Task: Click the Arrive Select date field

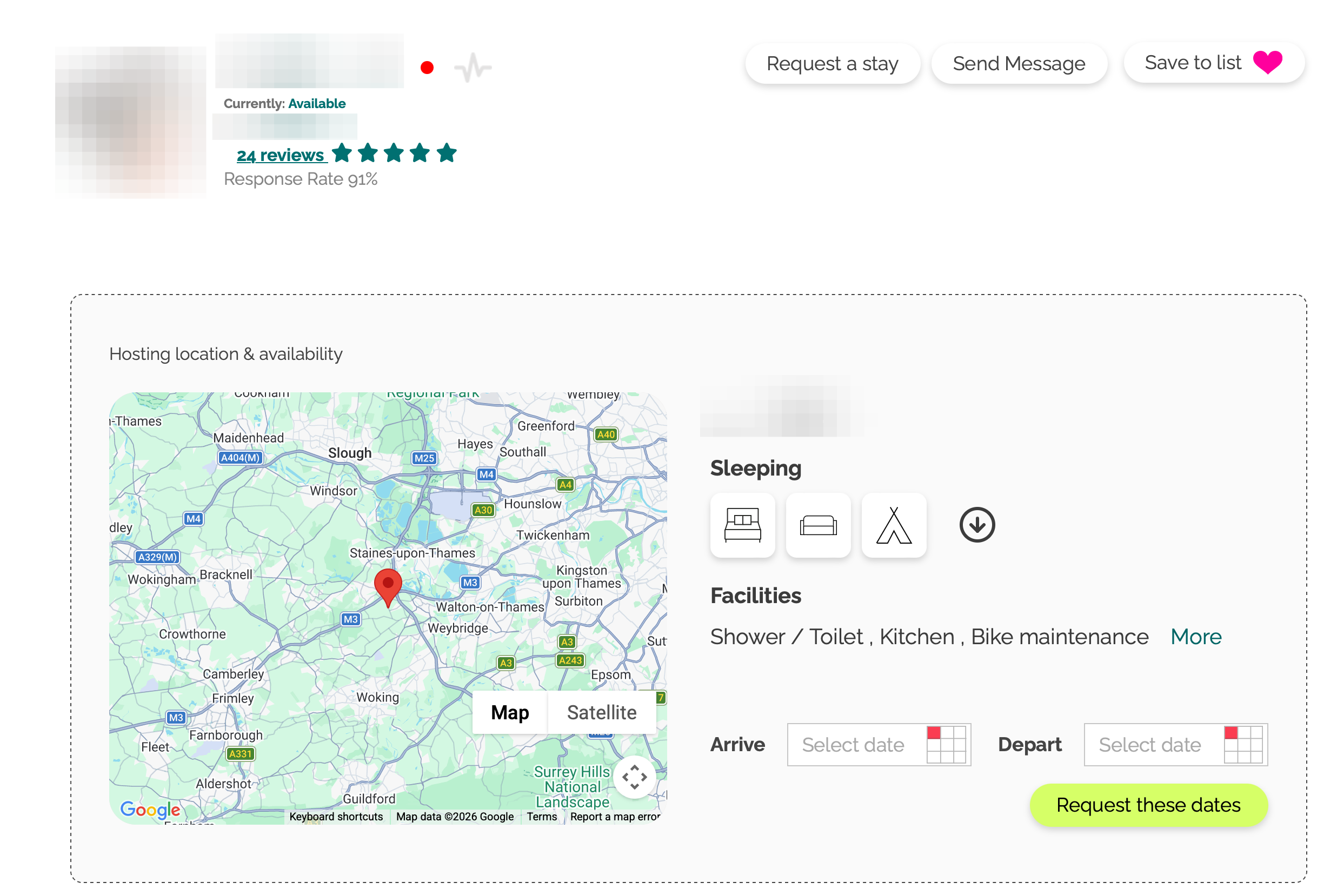Action: tap(853, 744)
